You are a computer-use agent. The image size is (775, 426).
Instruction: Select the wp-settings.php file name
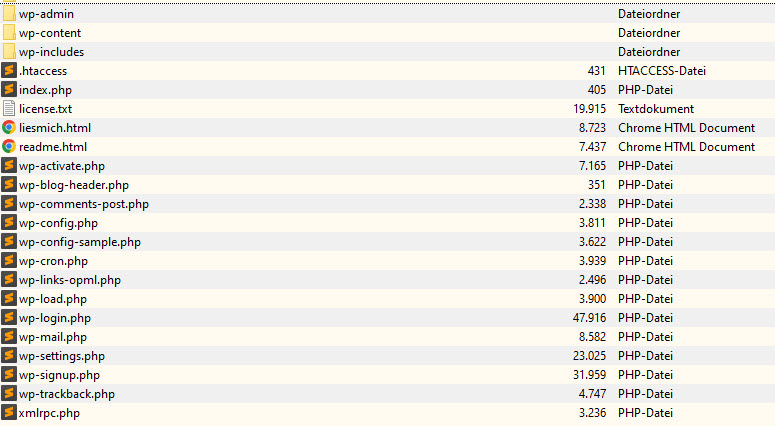point(62,356)
